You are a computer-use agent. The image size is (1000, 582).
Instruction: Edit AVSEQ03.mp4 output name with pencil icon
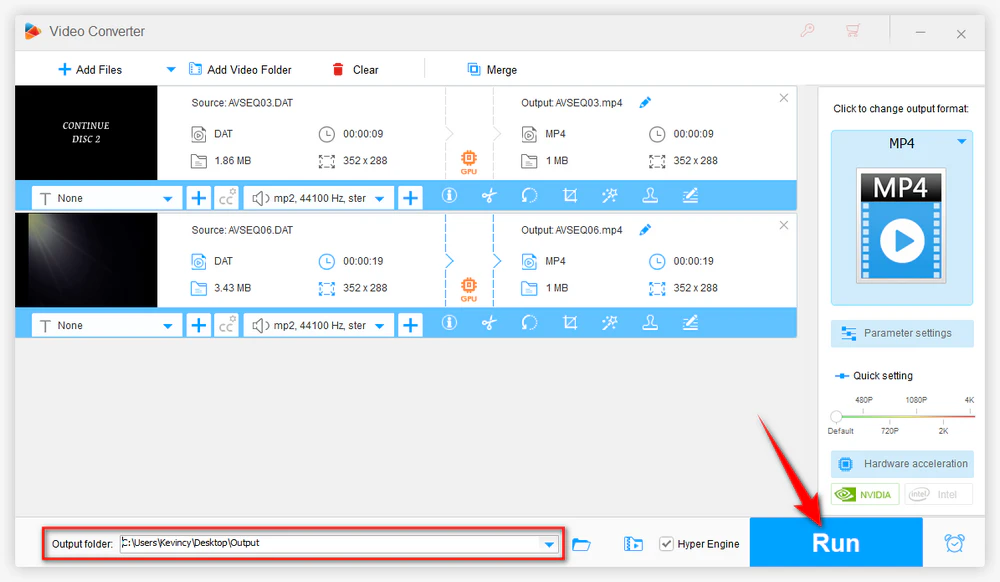point(645,103)
